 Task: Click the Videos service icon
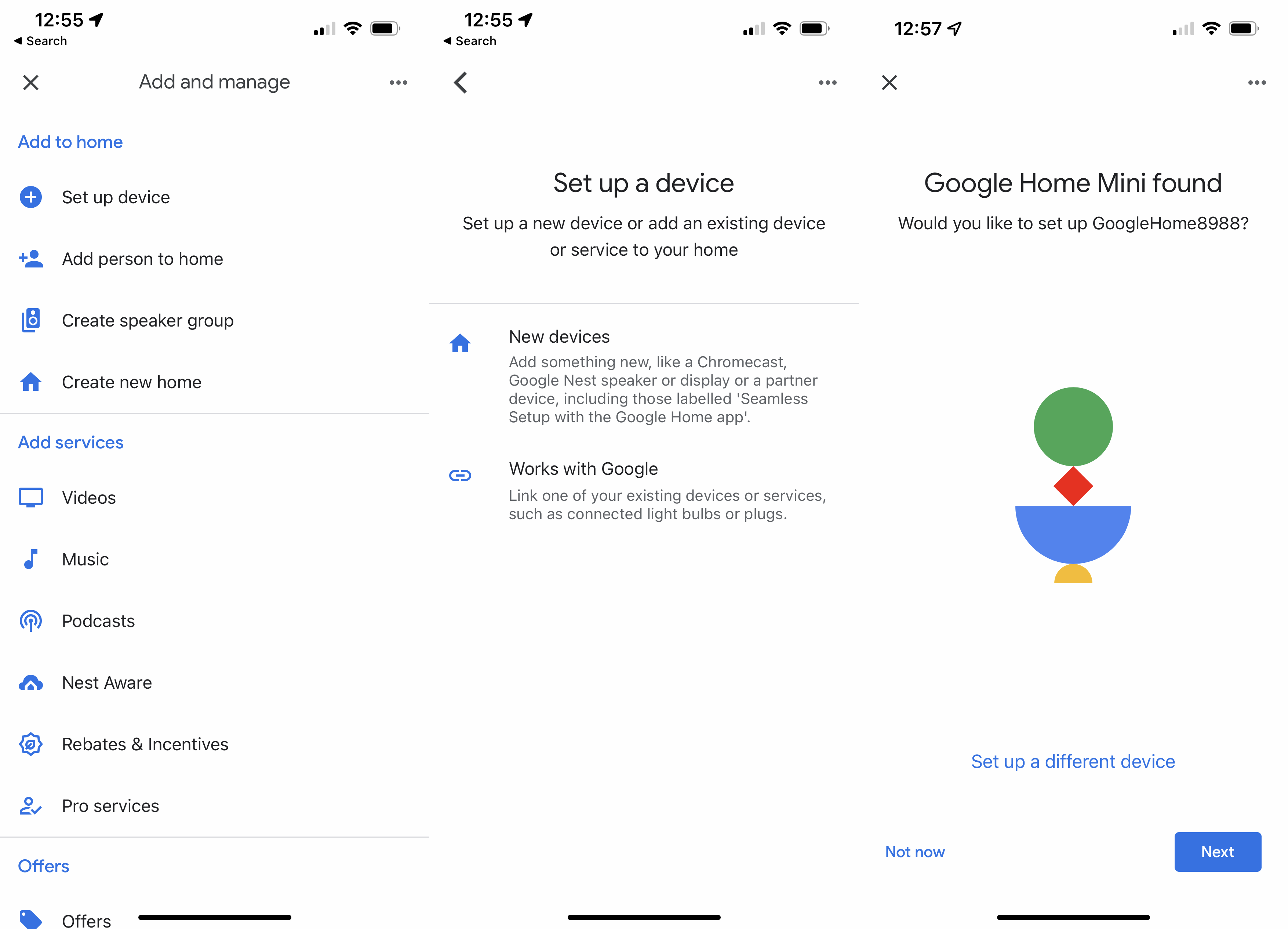31,497
